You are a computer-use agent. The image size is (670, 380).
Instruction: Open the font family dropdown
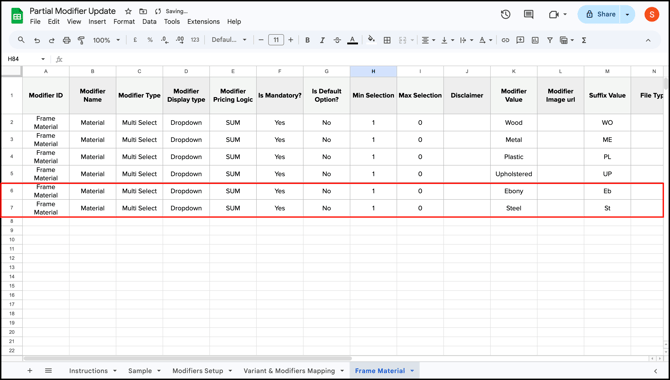[x=229, y=40]
